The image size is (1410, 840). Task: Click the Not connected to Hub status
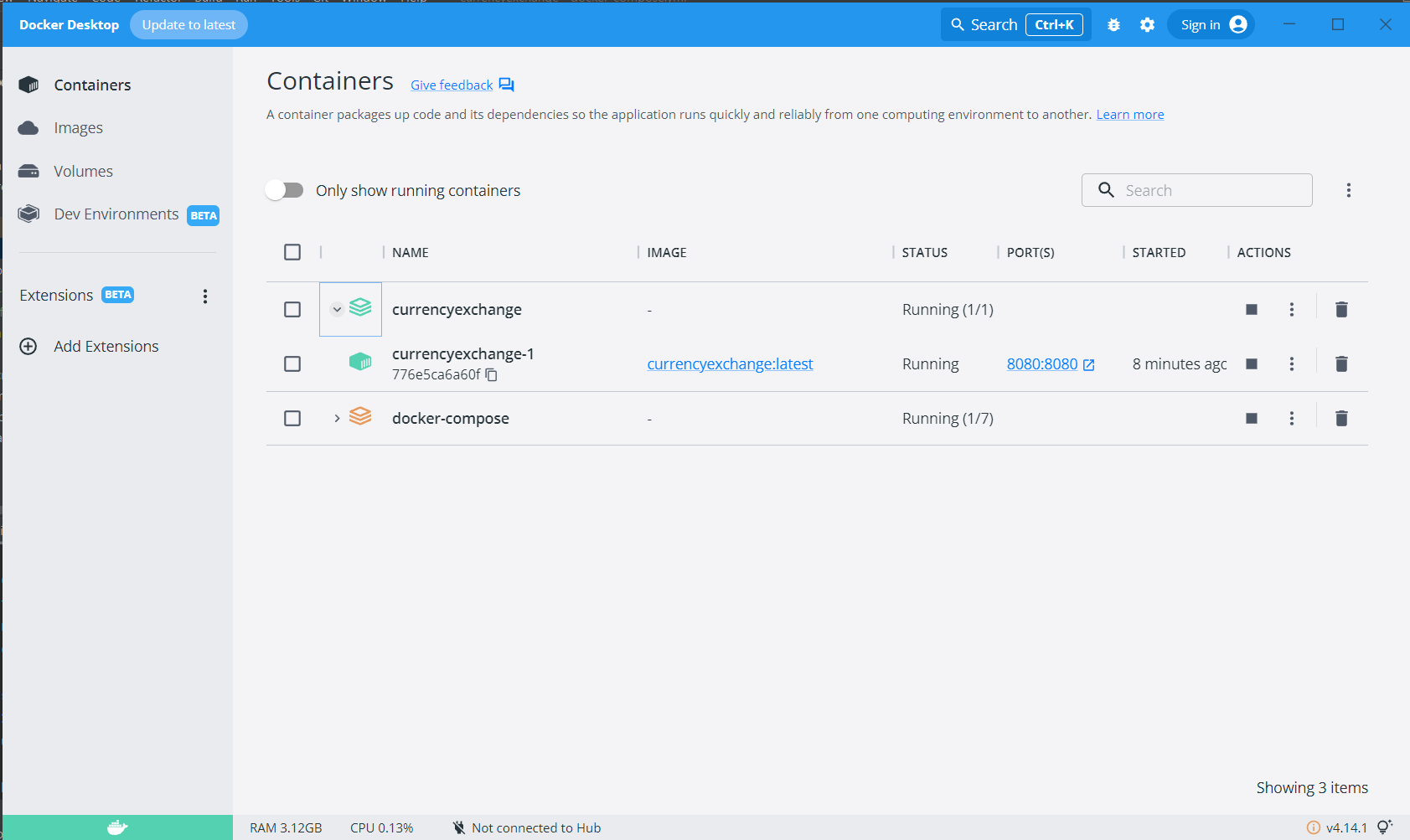(527, 827)
